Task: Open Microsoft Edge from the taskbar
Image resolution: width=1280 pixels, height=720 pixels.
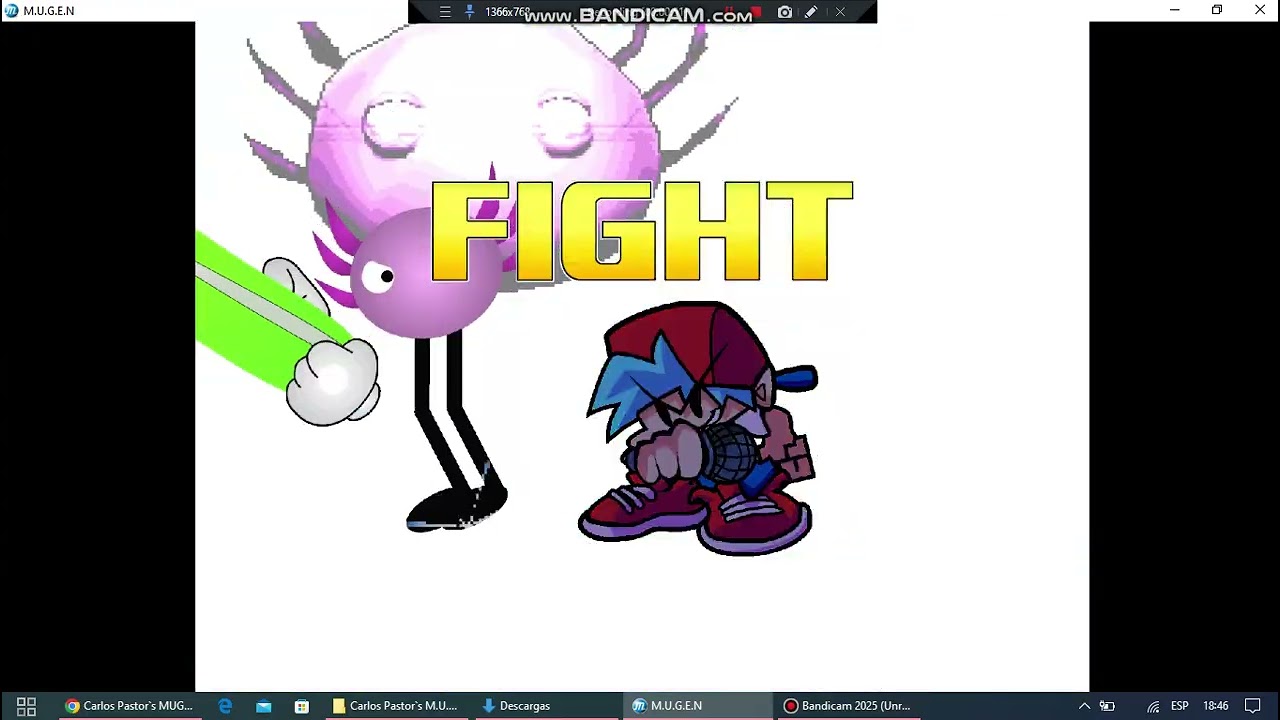Action: 225,706
